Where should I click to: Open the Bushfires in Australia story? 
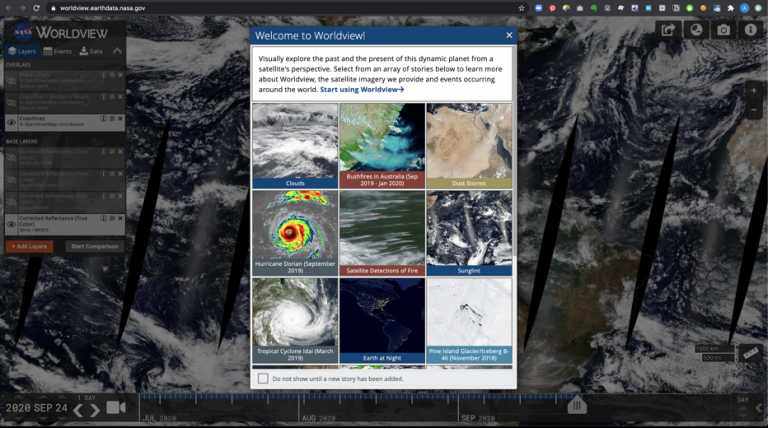coord(382,146)
